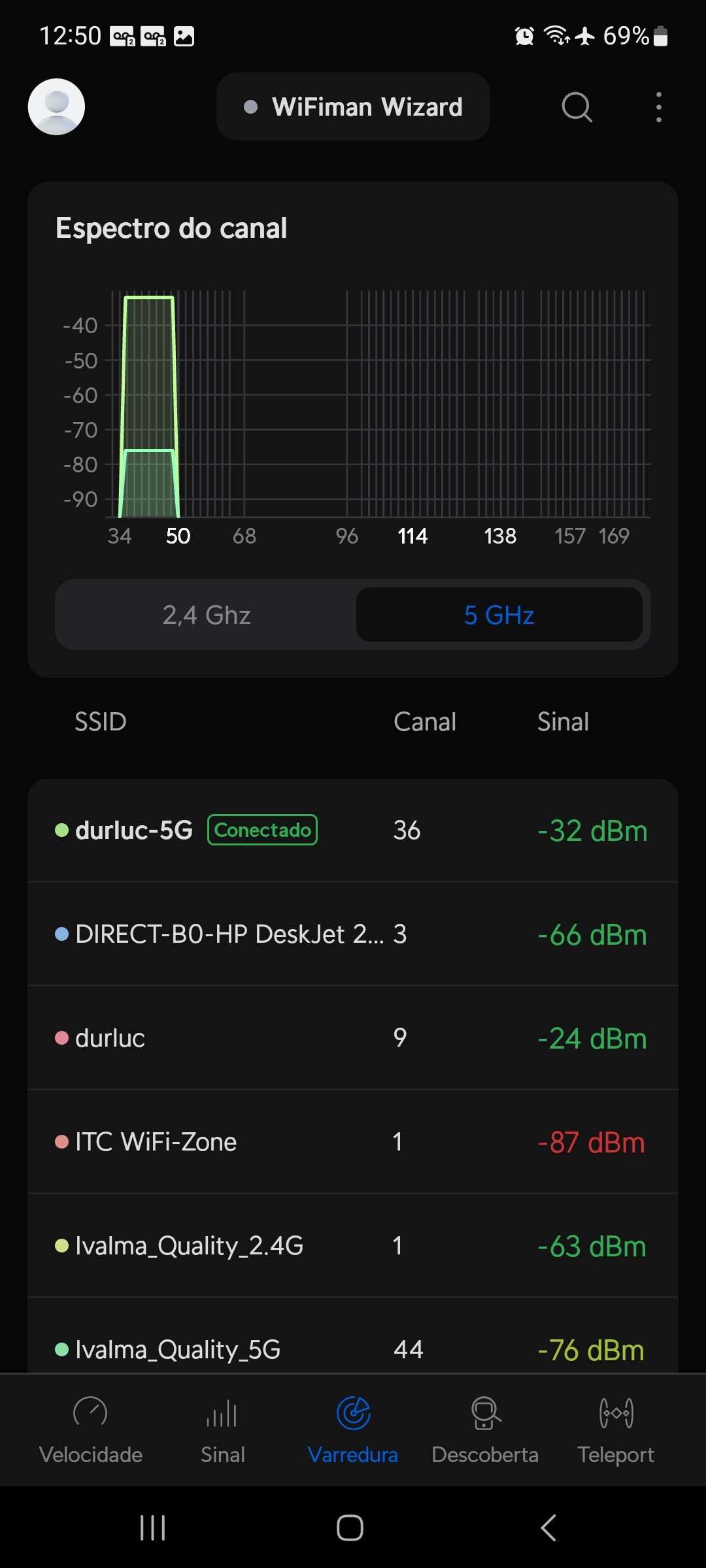Open the three-dot overflow menu
Image resolution: width=706 pixels, height=1568 pixels.
pyautogui.click(x=658, y=106)
